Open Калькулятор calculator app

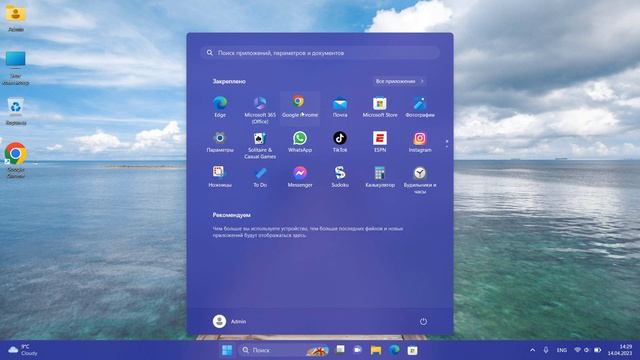pyautogui.click(x=380, y=177)
